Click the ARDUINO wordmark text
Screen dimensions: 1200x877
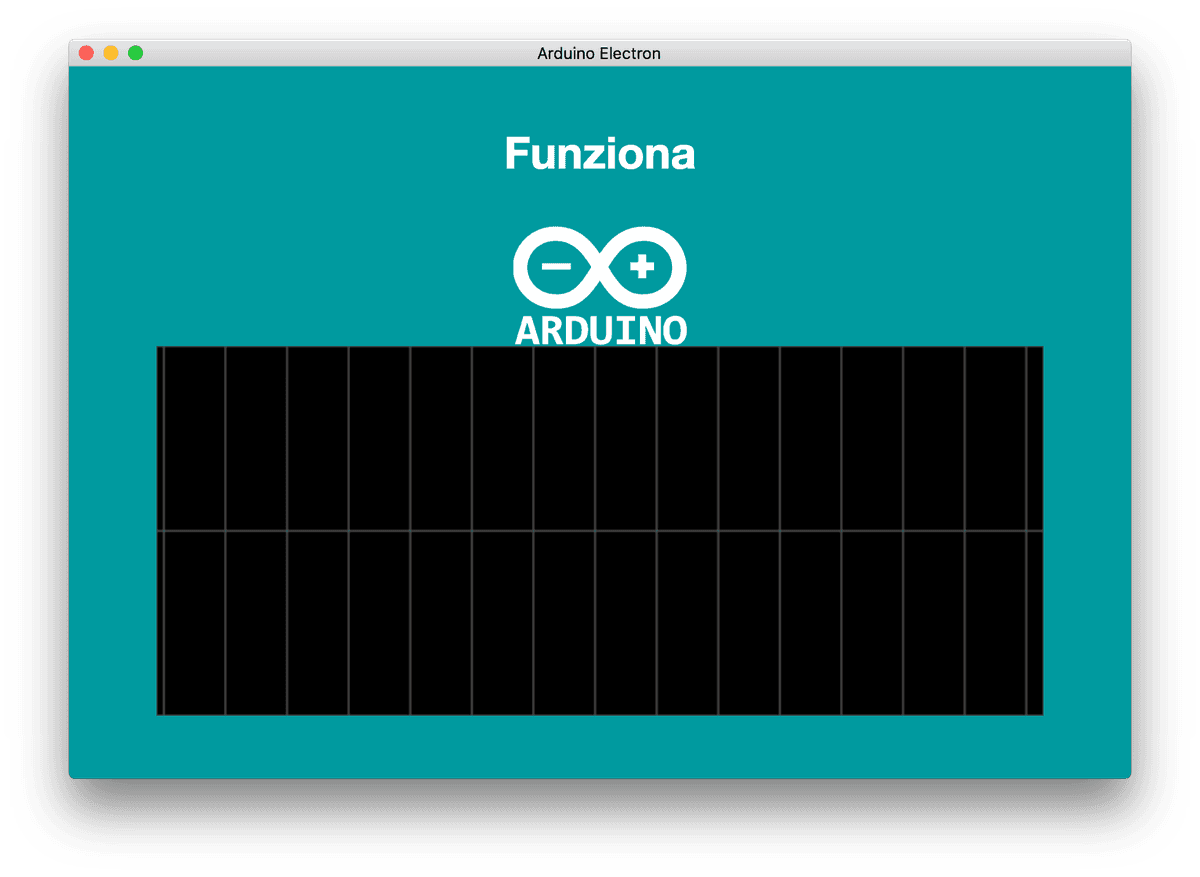click(601, 331)
